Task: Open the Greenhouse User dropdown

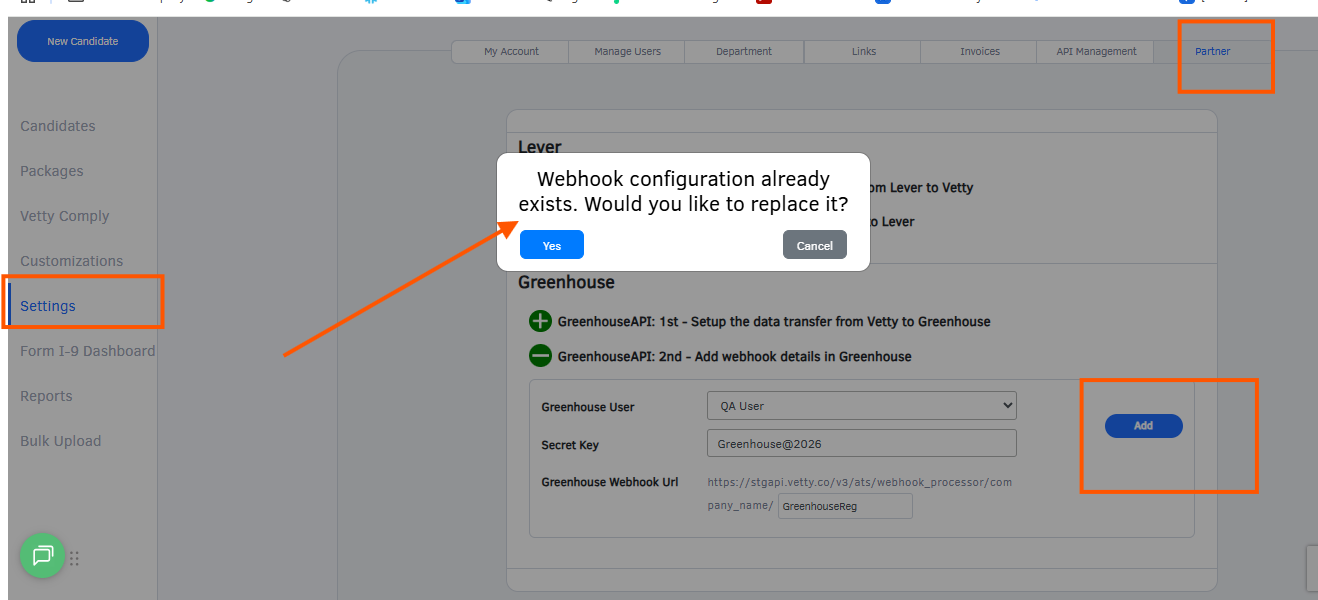Action: point(862,406)
